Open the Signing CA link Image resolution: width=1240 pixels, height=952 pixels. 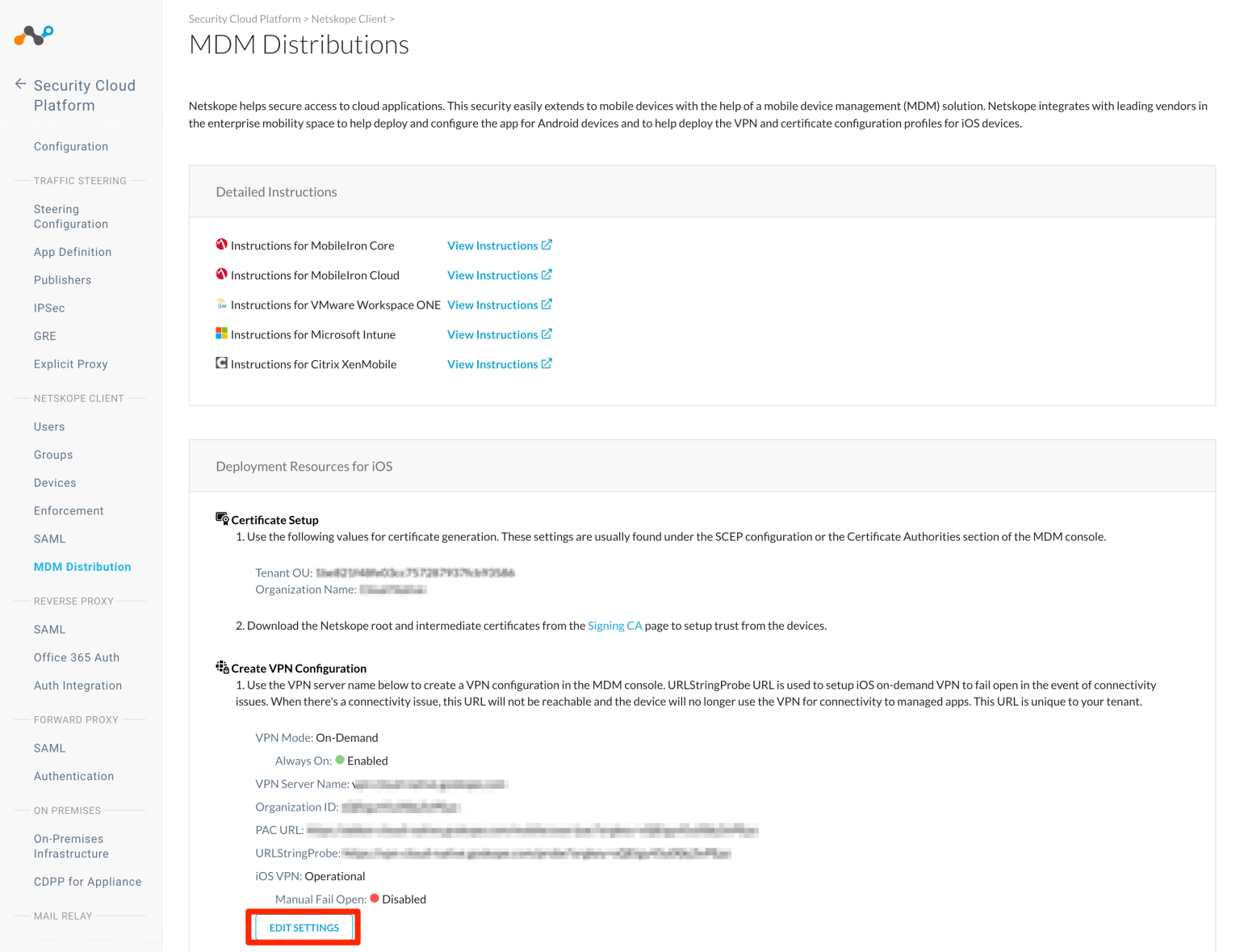(615, 625)
